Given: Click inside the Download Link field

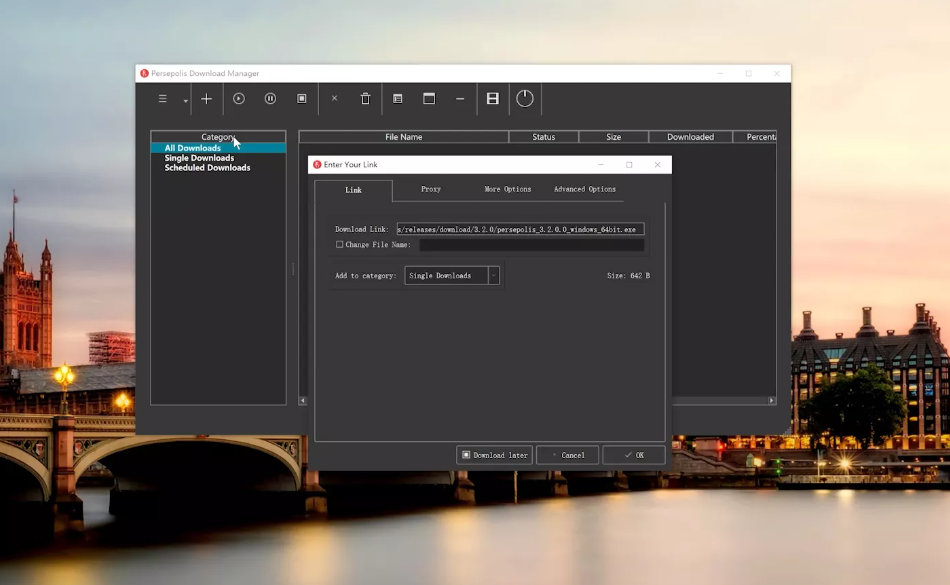Looking at the screenshot, I should [x=519, y=229].
